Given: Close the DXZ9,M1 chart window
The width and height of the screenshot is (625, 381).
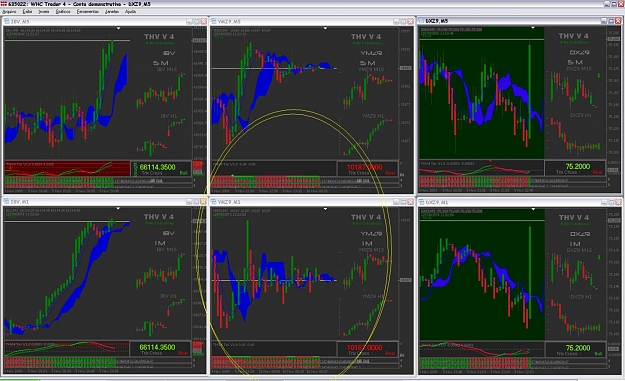Looking at the screenshot, I should coord(618,202).
